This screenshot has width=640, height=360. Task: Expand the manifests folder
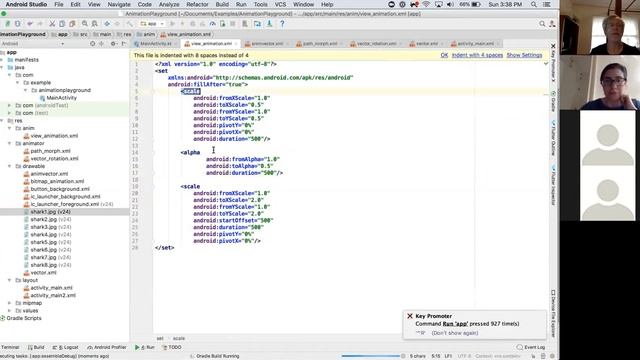(x=2, y=60)
